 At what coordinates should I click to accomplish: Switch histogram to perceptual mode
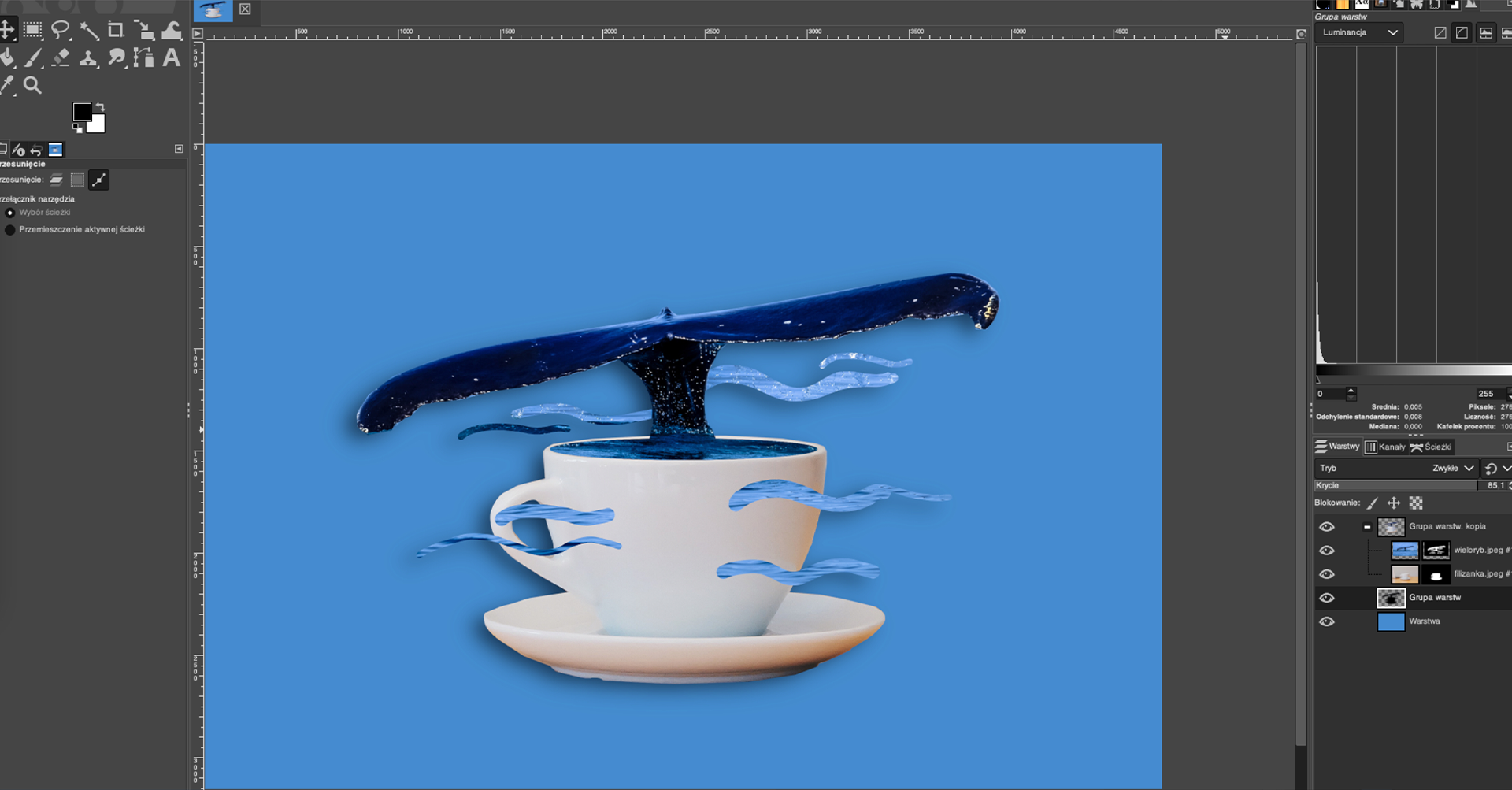coord(1462,32)
